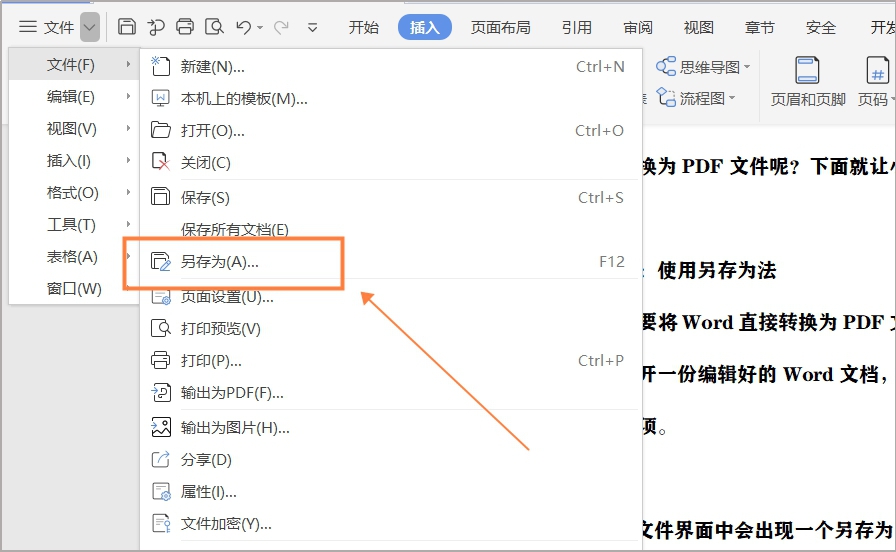Viewport: 896px width, 552px height.
Task: Choose 页面设置(U)... menu entry
Action: (390, 297)
